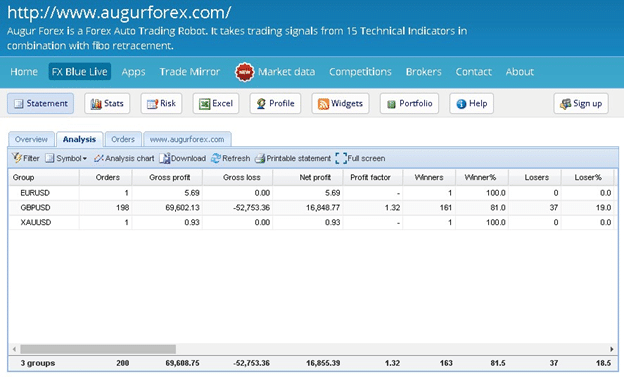Open the Widgets button
The width and height of the screenshot is (624, 377).
click(x=340, y=104)
